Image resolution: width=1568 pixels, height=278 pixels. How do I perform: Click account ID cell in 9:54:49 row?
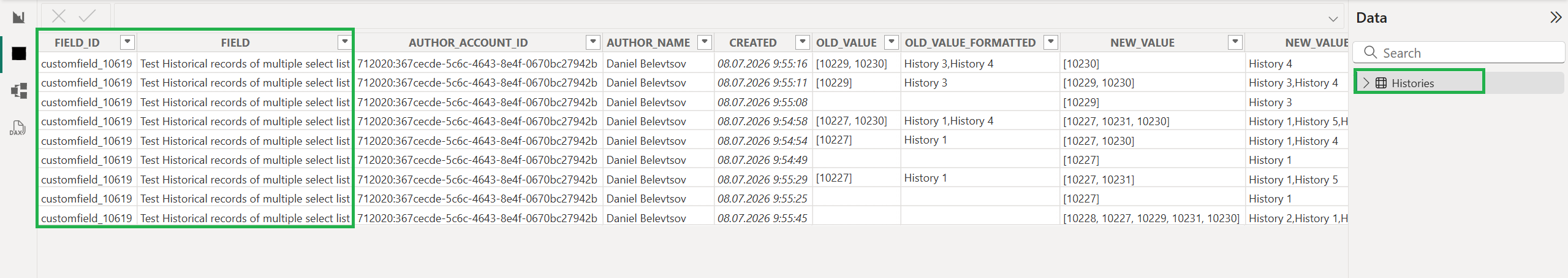(477, 160)
